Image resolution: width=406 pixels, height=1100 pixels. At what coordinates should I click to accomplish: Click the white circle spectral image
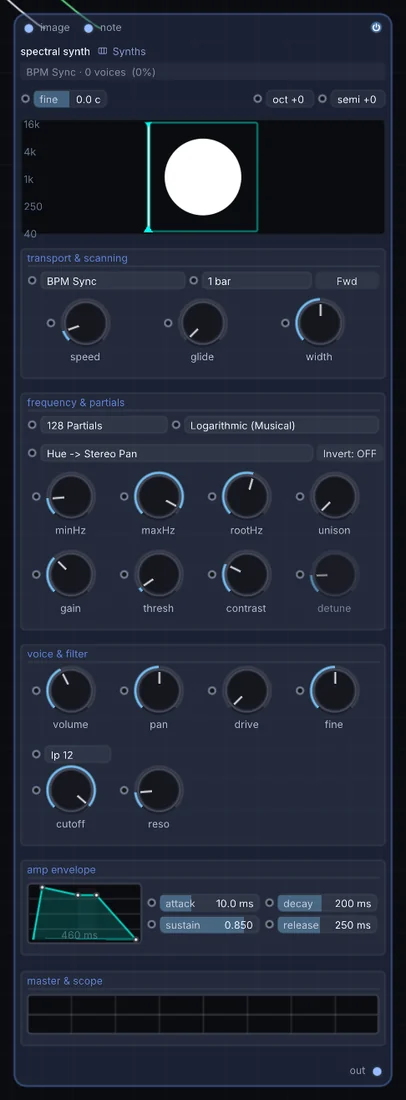pyautogui.click(x=203, y=177)
